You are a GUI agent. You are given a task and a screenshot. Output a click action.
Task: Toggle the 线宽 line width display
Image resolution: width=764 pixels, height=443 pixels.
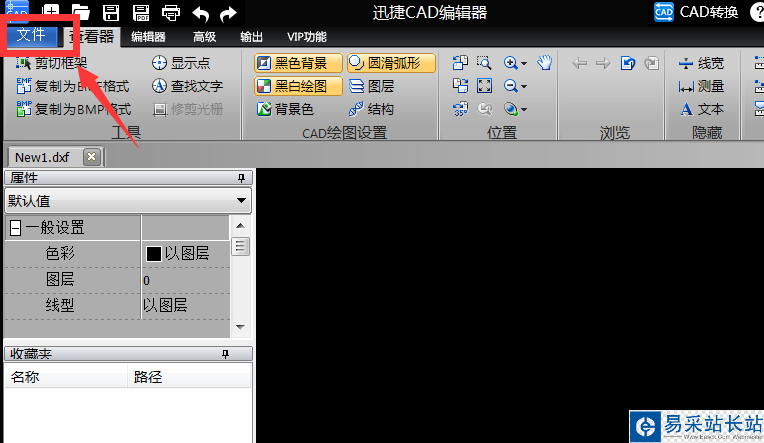click(701, 63)
